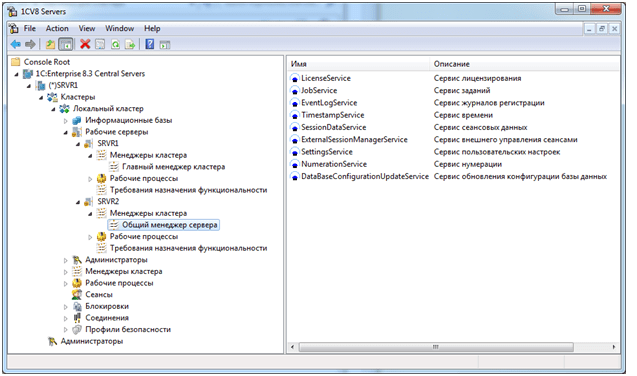Open the Action menu
637x376 pixels.
tap(57, 28)
